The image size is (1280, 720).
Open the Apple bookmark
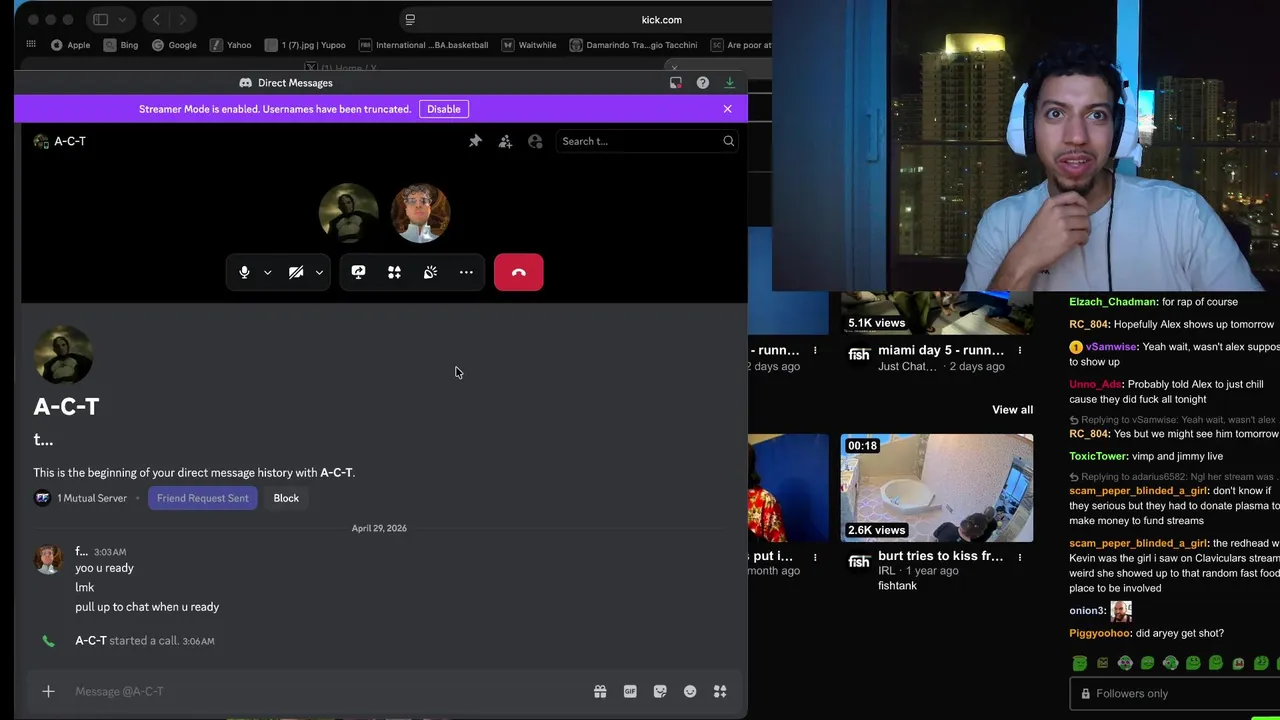(70, 45)
